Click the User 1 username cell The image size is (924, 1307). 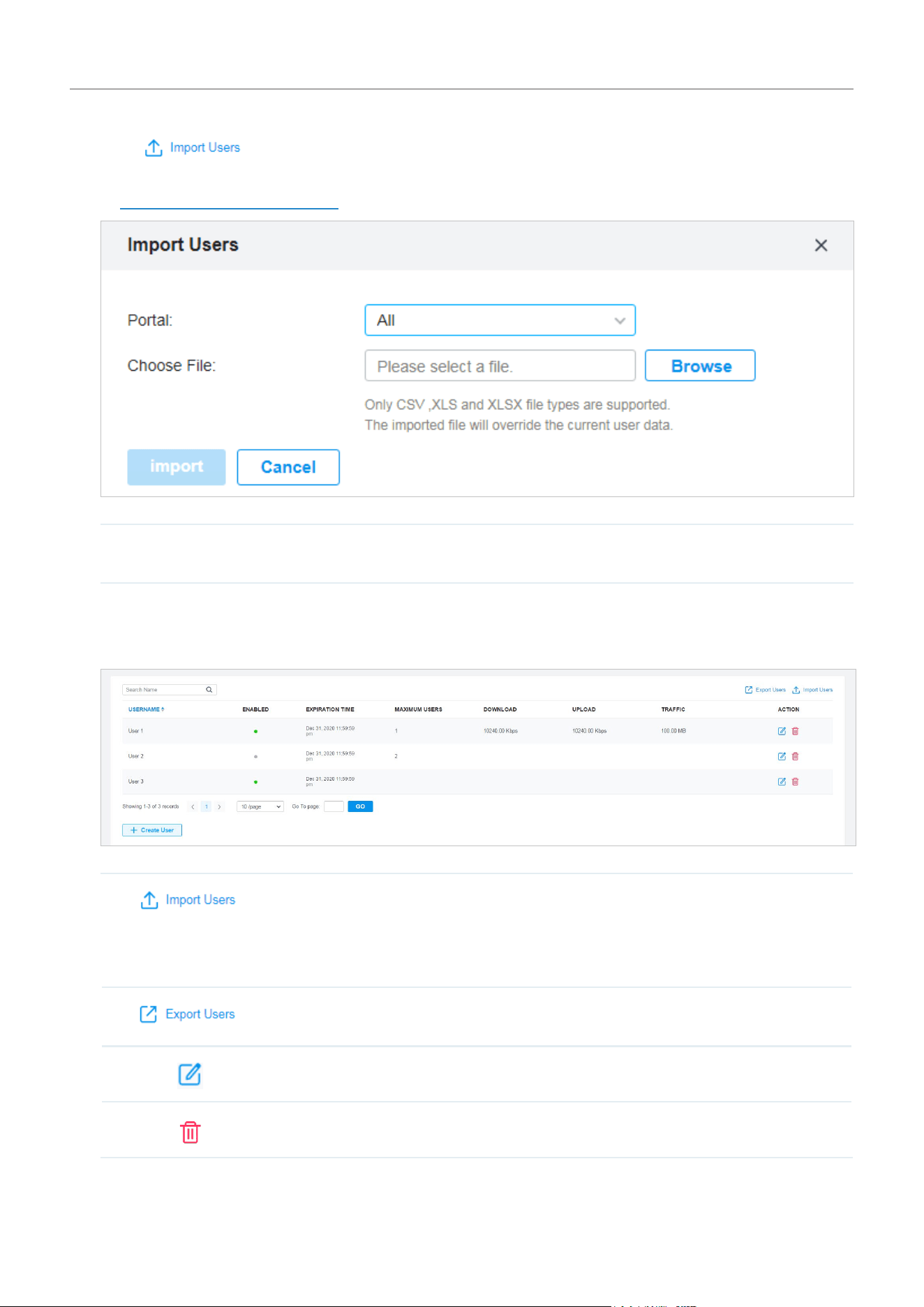(135, 731)
